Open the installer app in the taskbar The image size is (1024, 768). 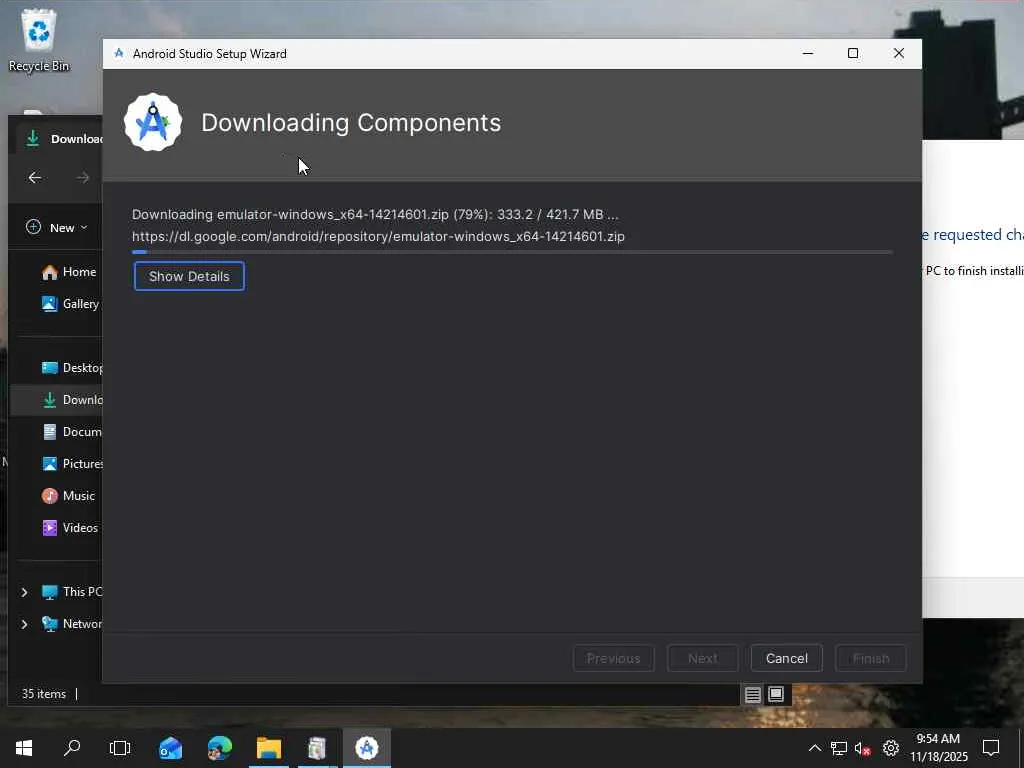point(317,748)
